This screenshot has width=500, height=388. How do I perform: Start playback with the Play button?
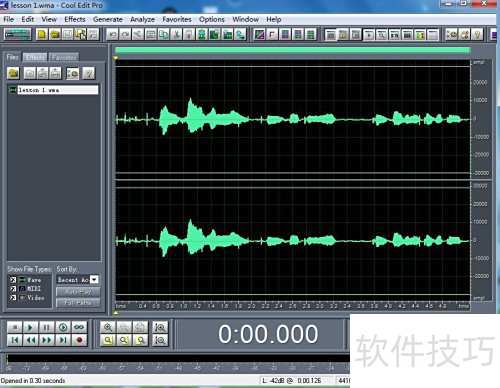31,327
